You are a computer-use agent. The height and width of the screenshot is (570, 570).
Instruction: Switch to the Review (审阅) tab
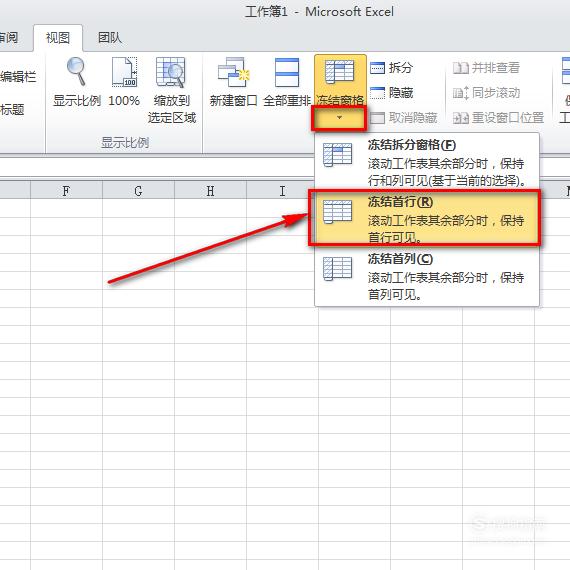click(x=9, y=38)
